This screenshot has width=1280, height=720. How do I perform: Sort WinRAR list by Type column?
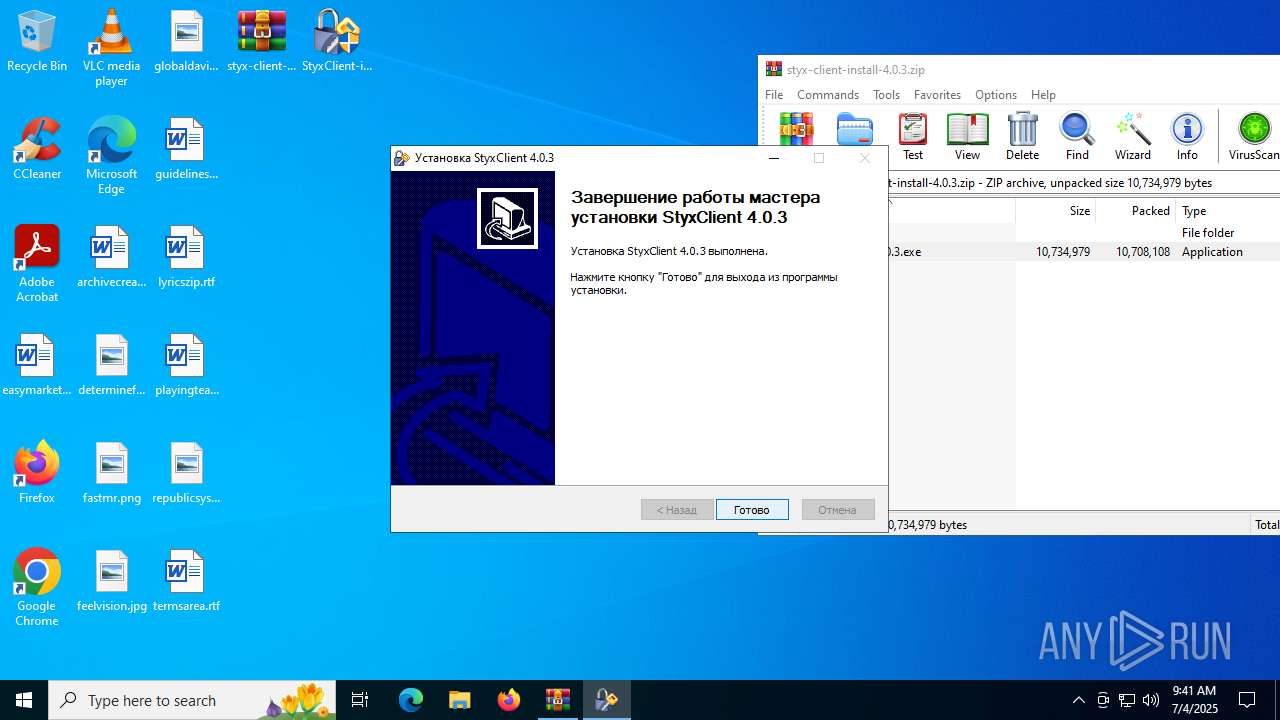point(1228,211)
